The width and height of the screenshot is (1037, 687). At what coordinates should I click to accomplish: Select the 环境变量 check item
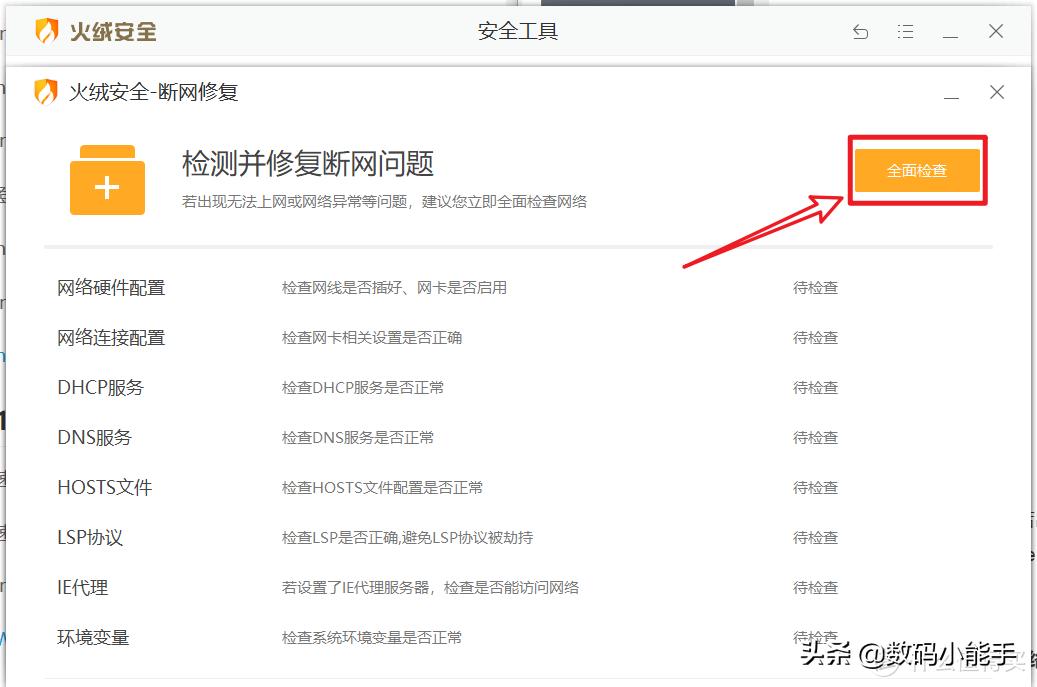click(92, 637)
